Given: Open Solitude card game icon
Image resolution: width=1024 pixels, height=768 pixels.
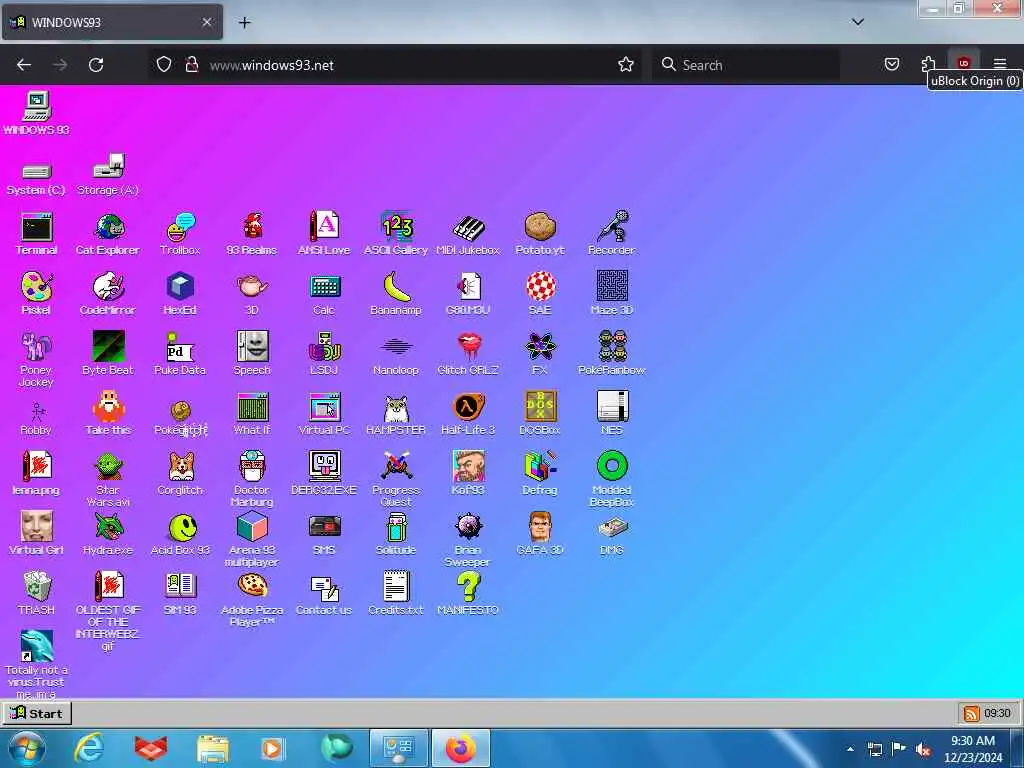Looking at the screenshot, I should [x=396, y=534].
